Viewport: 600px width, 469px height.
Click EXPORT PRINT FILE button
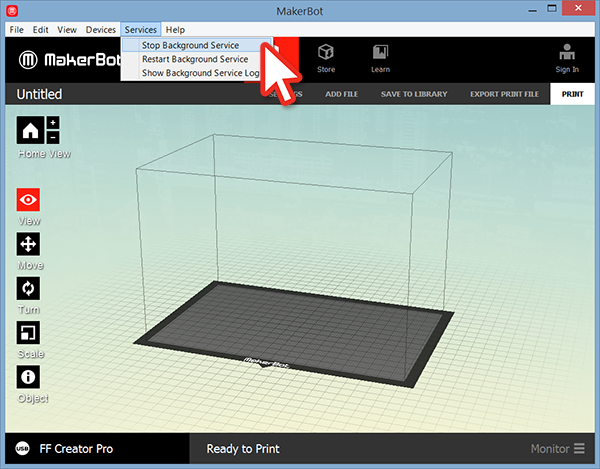click(x=504, y=94)
